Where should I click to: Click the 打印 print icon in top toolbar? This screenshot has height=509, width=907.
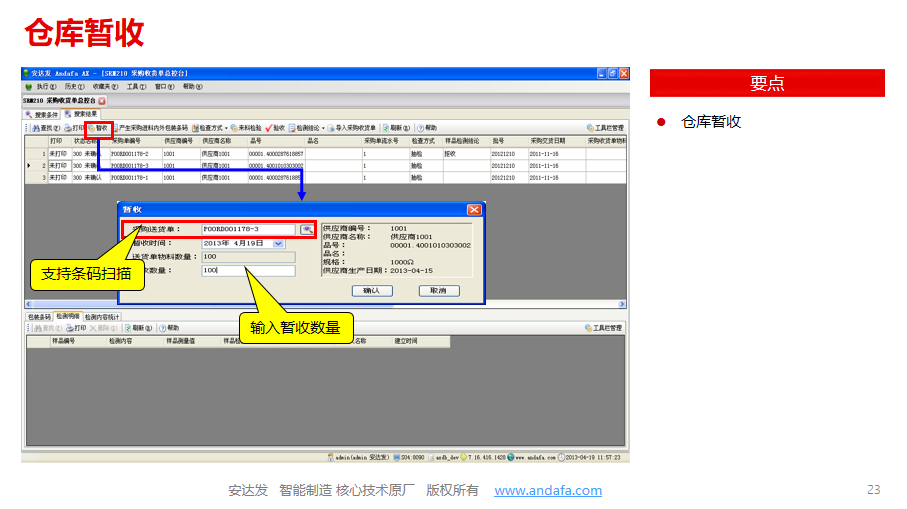(x=73, y=128)
